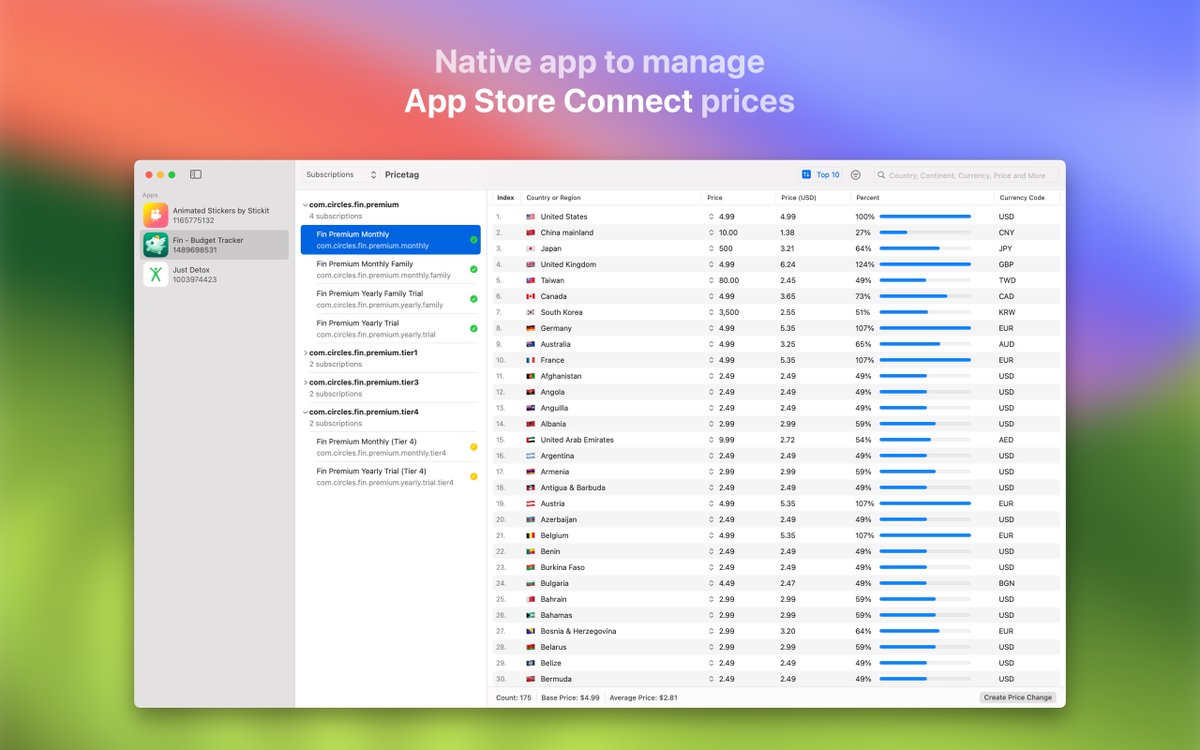The height and width of the screenshot is (750, 1200).
Task: Select Fin Premium Yearly Family Trial subscription
Action: point(391,299)
